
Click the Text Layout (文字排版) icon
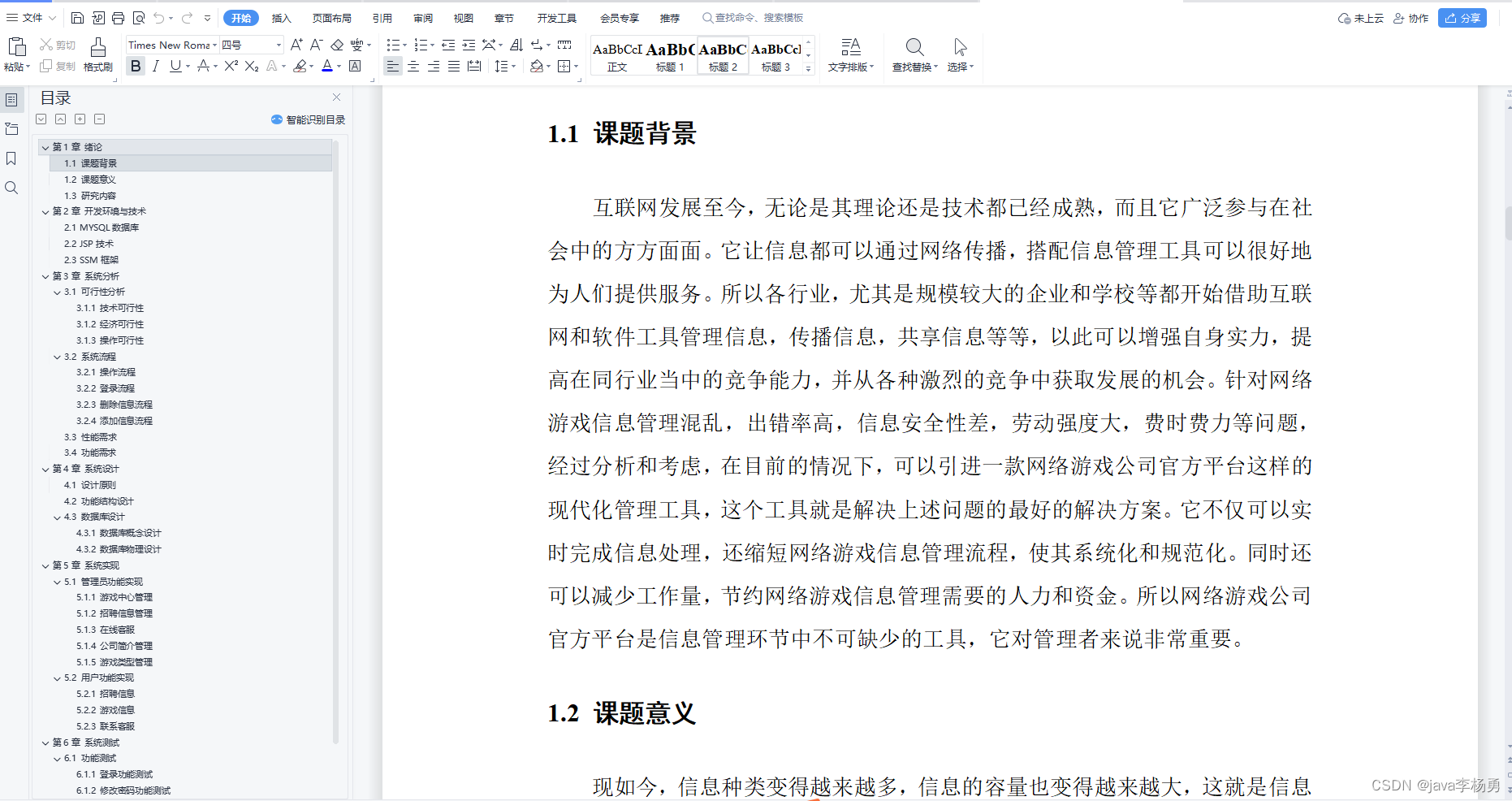[850, 47]
